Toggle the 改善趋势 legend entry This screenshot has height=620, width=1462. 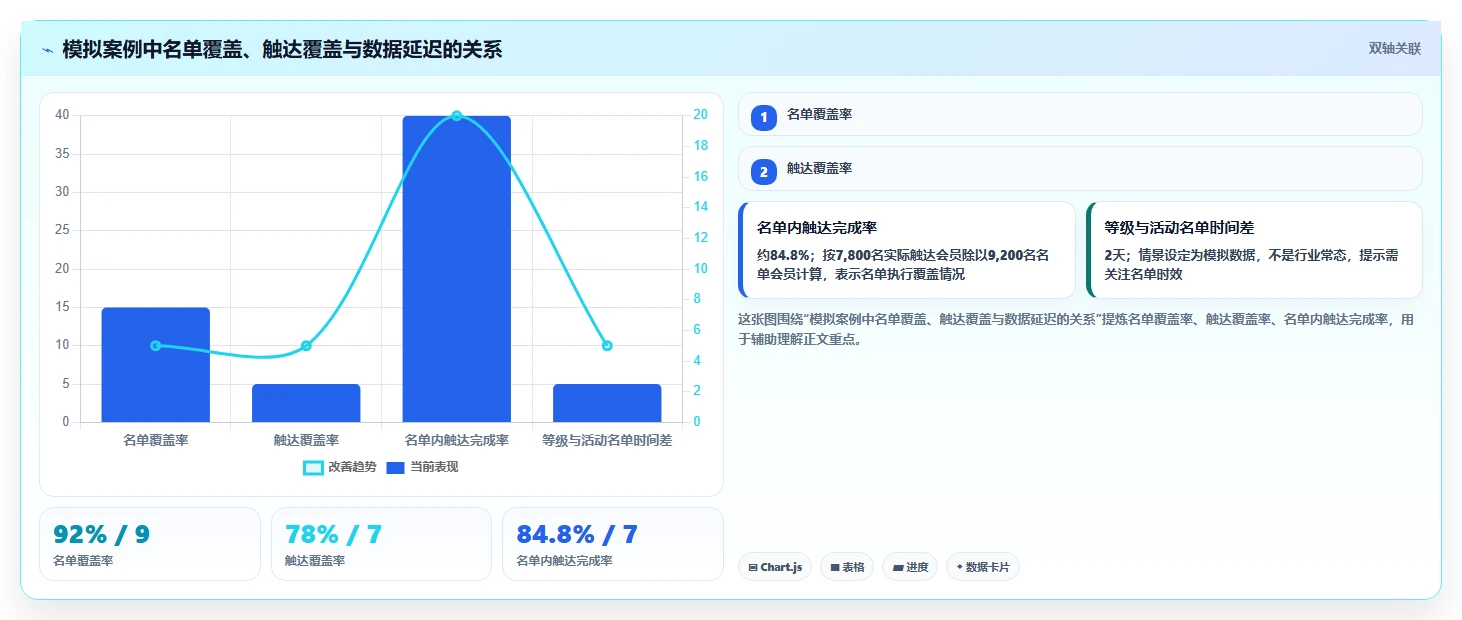tap(340, 467)
